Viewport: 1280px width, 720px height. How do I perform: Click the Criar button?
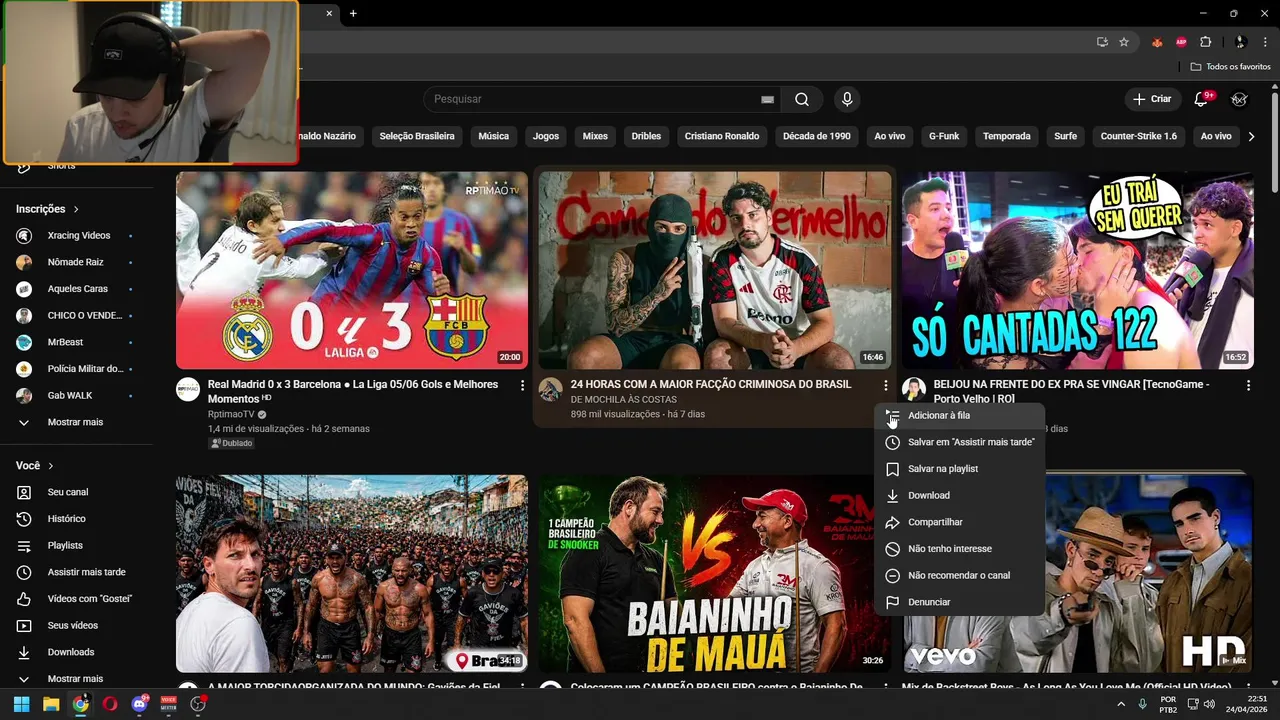tap(1152, 99)
